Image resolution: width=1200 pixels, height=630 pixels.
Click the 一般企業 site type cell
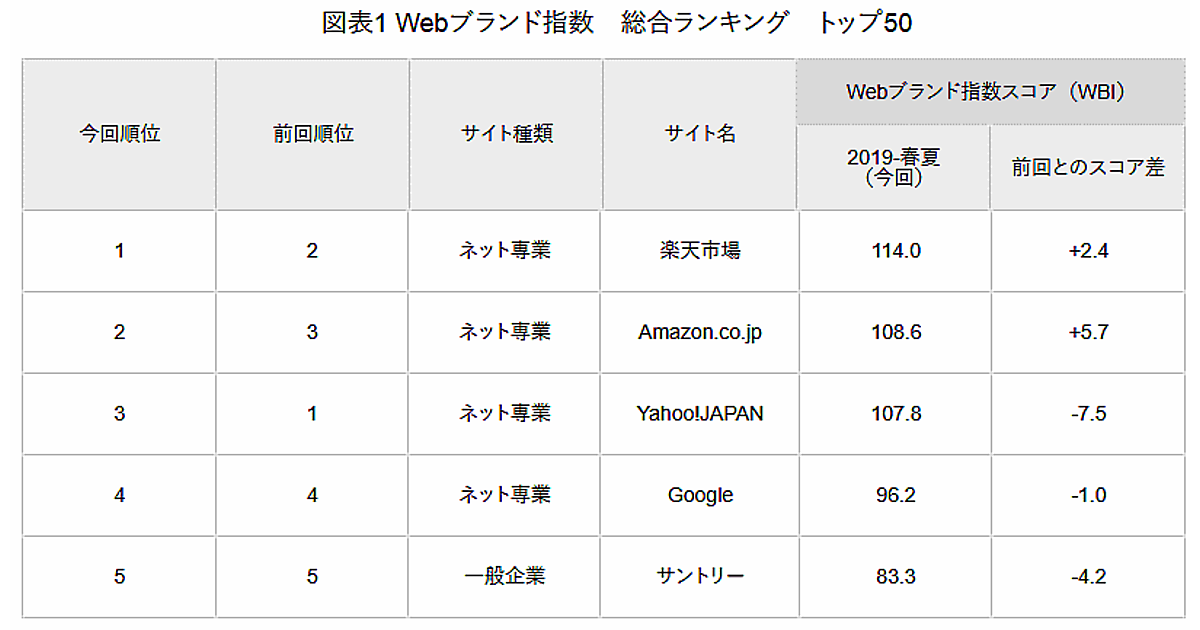[x=506, y=576]
